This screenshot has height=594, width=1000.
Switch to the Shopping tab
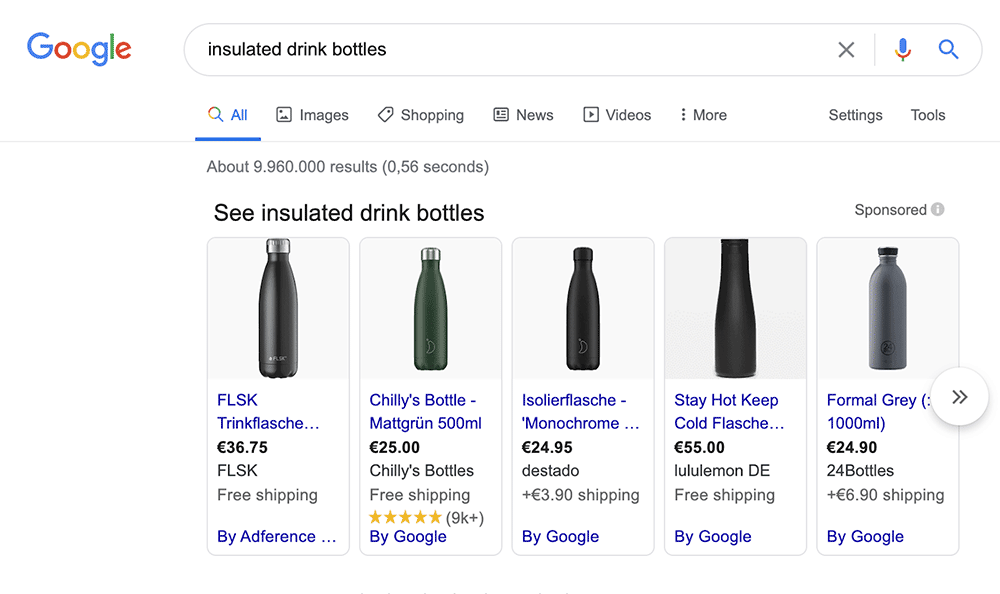(x=420, y=115)
